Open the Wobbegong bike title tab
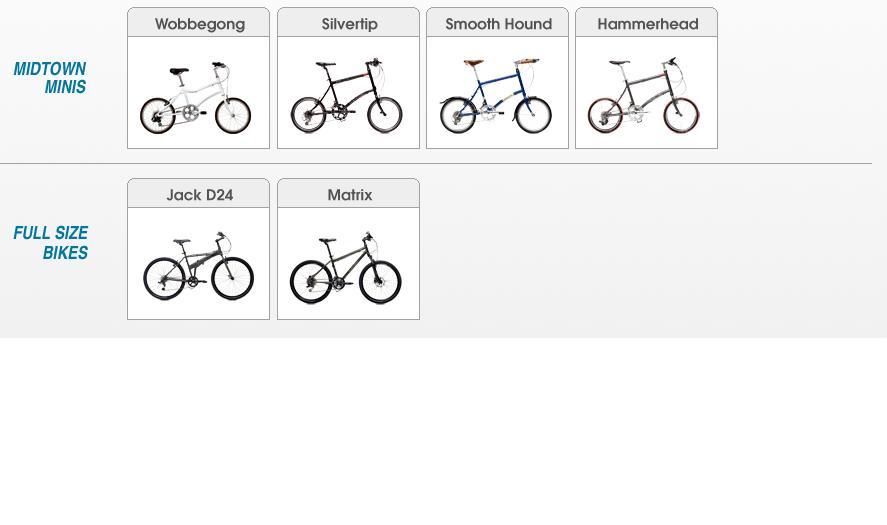Viewport: 887px width, 525px height. pos(199,23)
